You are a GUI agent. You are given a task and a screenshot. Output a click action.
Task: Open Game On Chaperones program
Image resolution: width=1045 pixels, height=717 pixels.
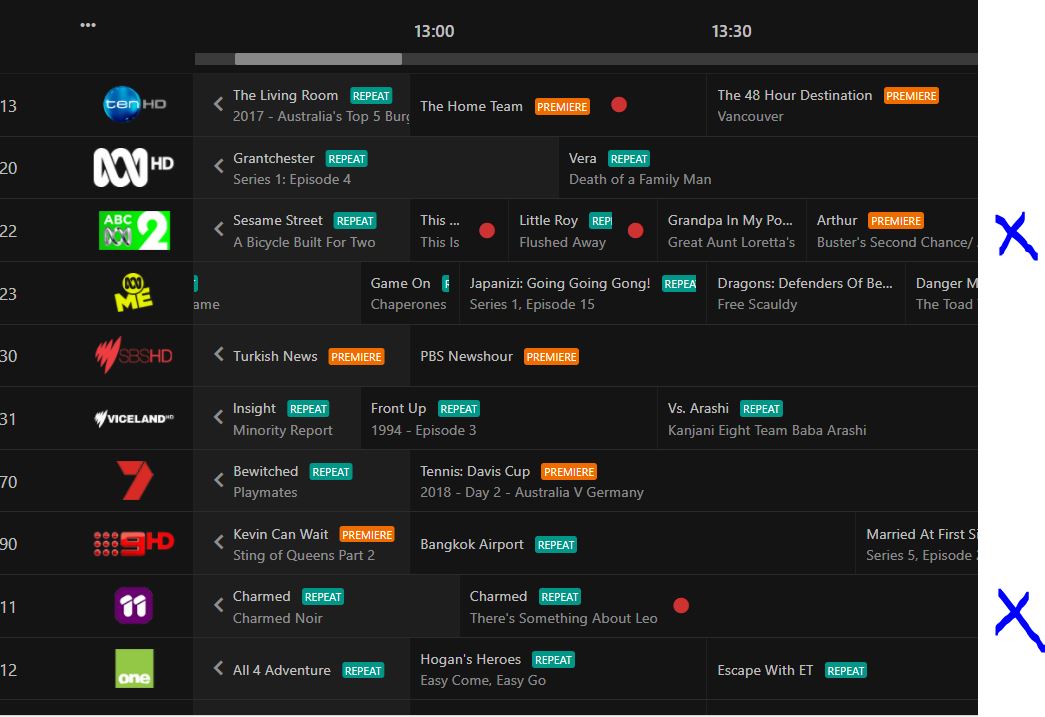[410, 293]
